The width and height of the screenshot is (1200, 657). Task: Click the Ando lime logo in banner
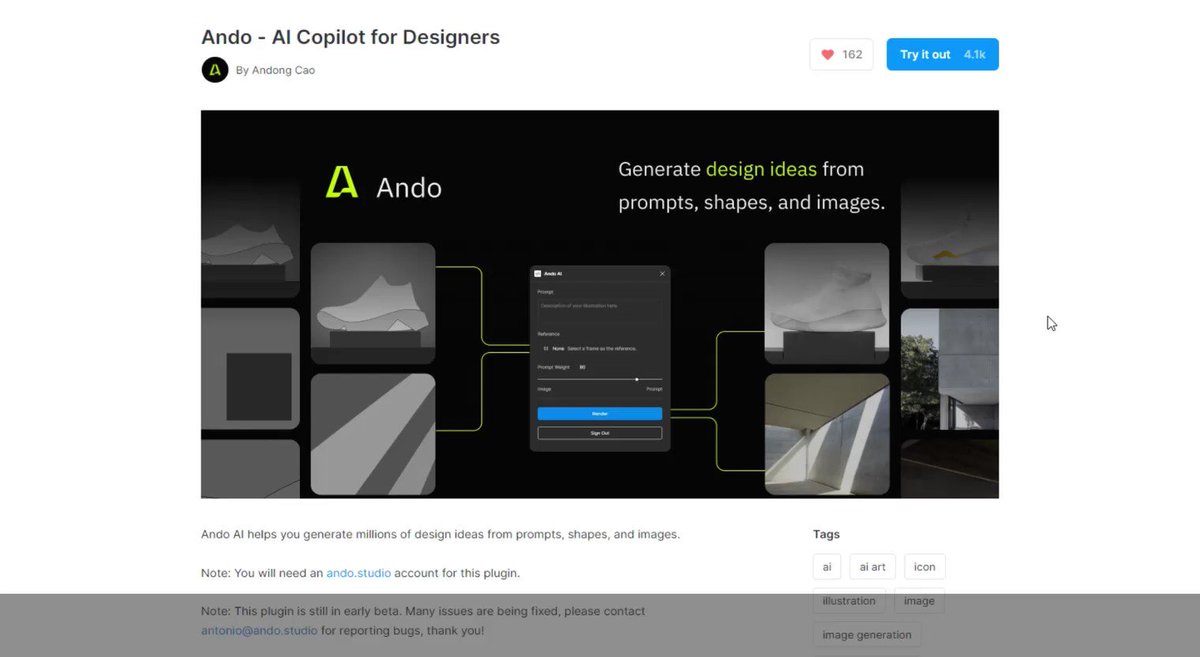pyautogui.click(x=342, y=183)
